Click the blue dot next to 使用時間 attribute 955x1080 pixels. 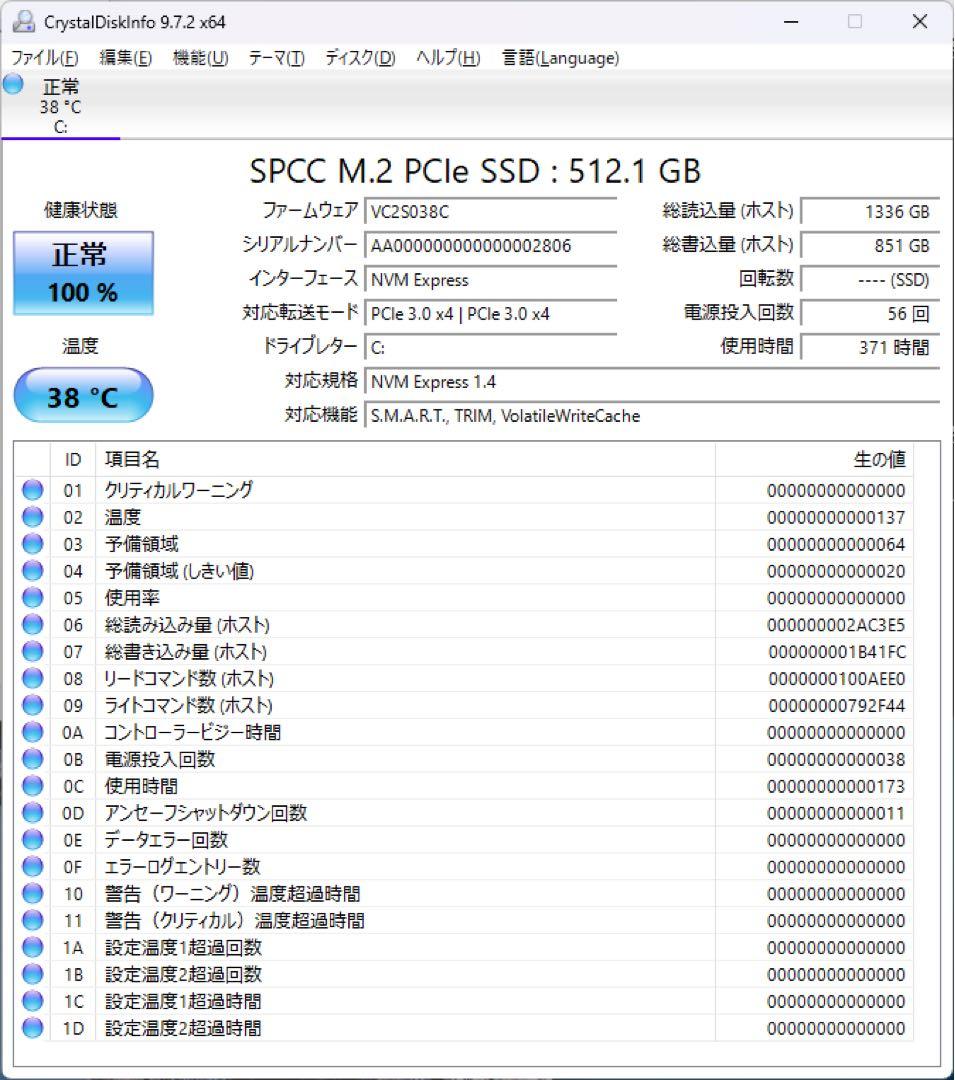click(x=32, y=785)
